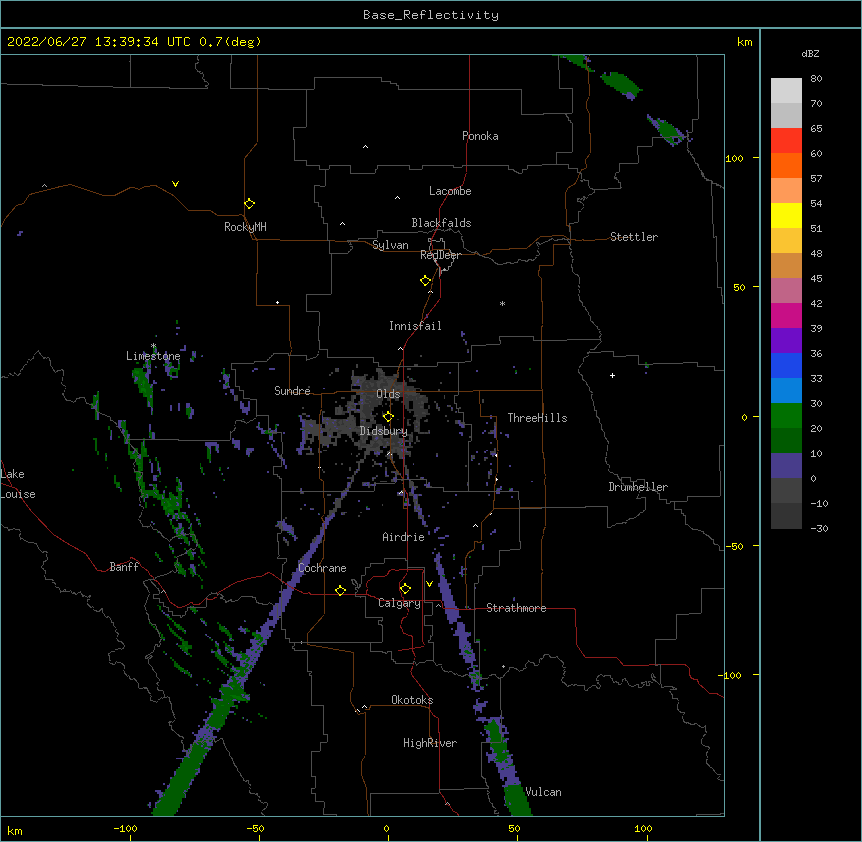This screenshot has width=862, height=842.
Task: Click the RedDeer city label
Action: pyautogui.click(x=440, y=255)
